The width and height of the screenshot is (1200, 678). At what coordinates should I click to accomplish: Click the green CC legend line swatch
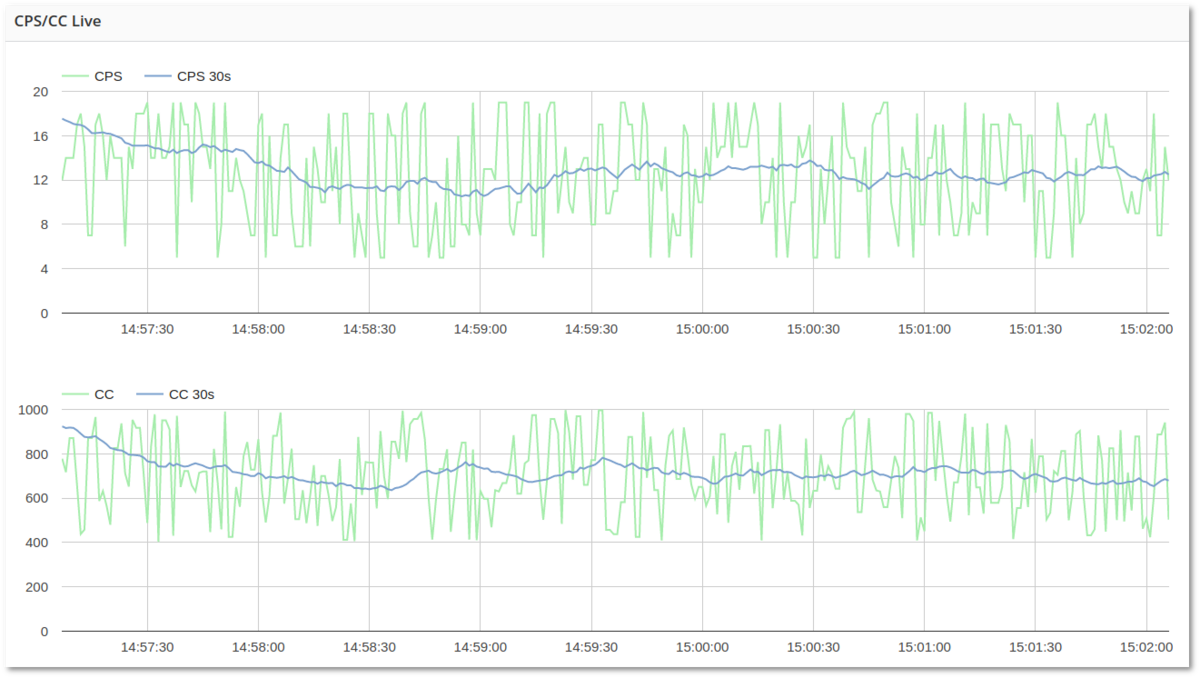76,394
